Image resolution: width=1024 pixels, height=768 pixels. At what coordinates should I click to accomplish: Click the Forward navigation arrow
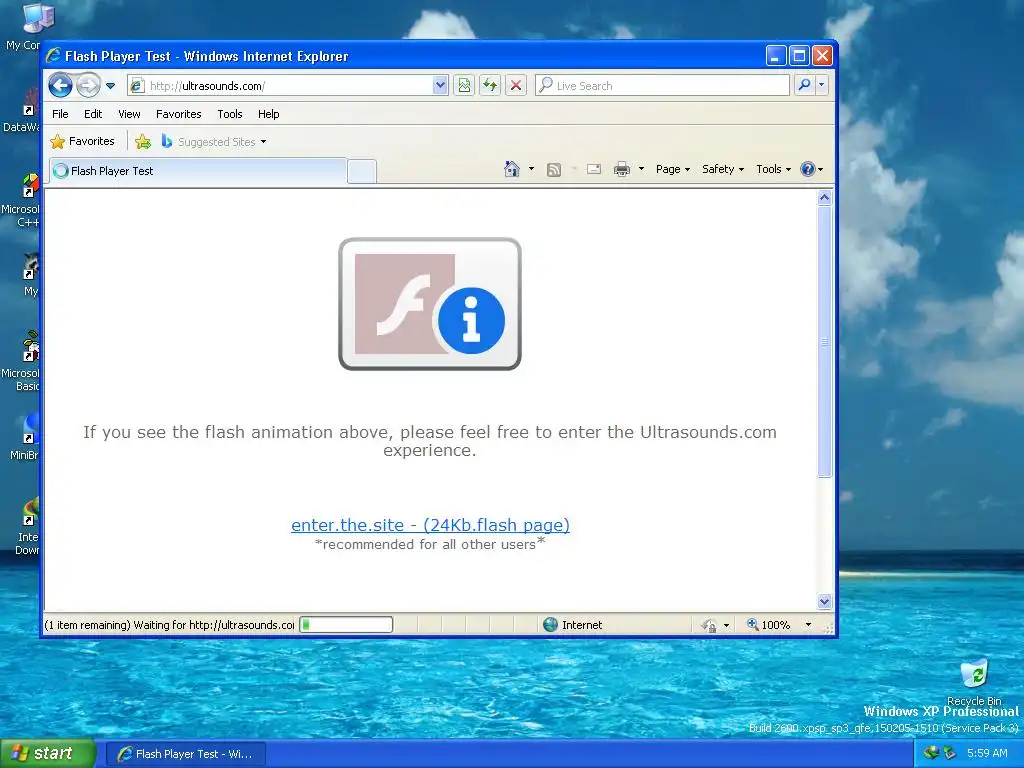point(88,86)
